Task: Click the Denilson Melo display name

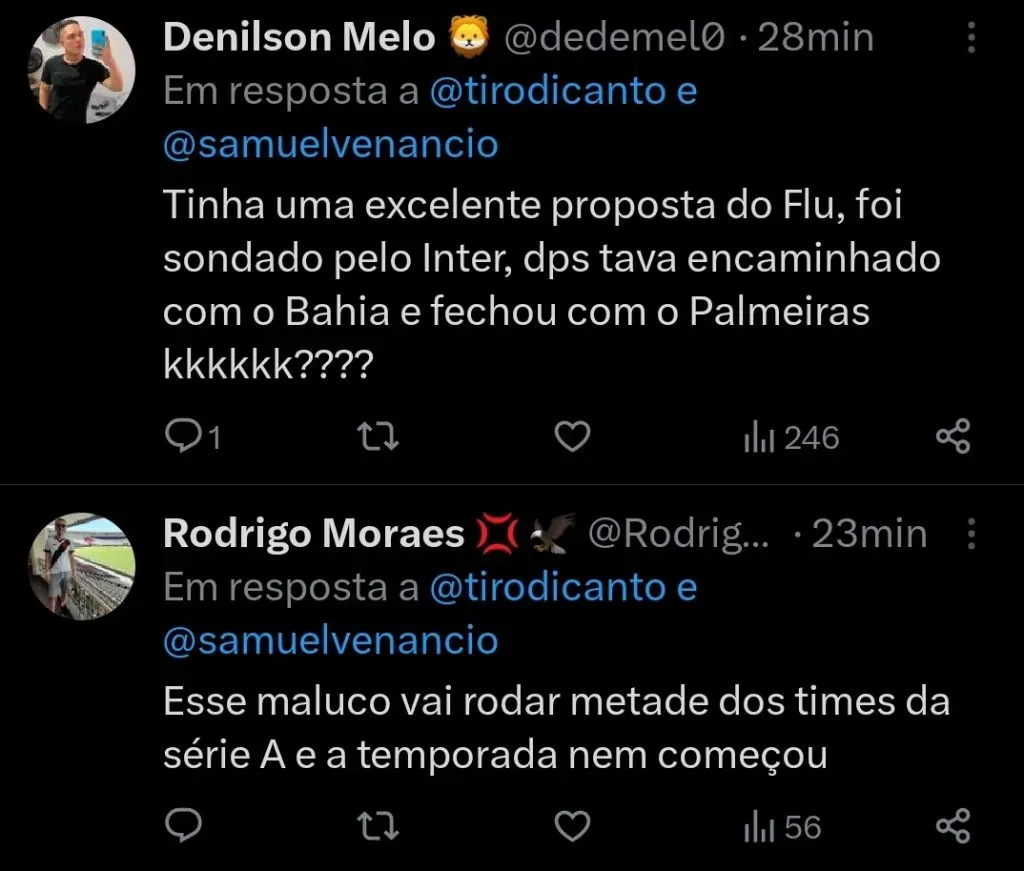Action: pyautogui.click(x=299, y=38)
